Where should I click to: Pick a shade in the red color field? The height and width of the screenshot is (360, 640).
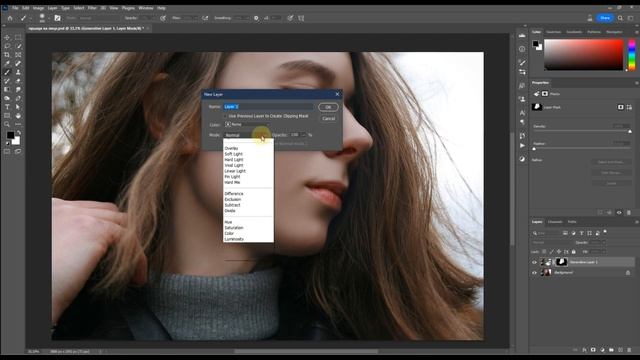click(584, 55)
